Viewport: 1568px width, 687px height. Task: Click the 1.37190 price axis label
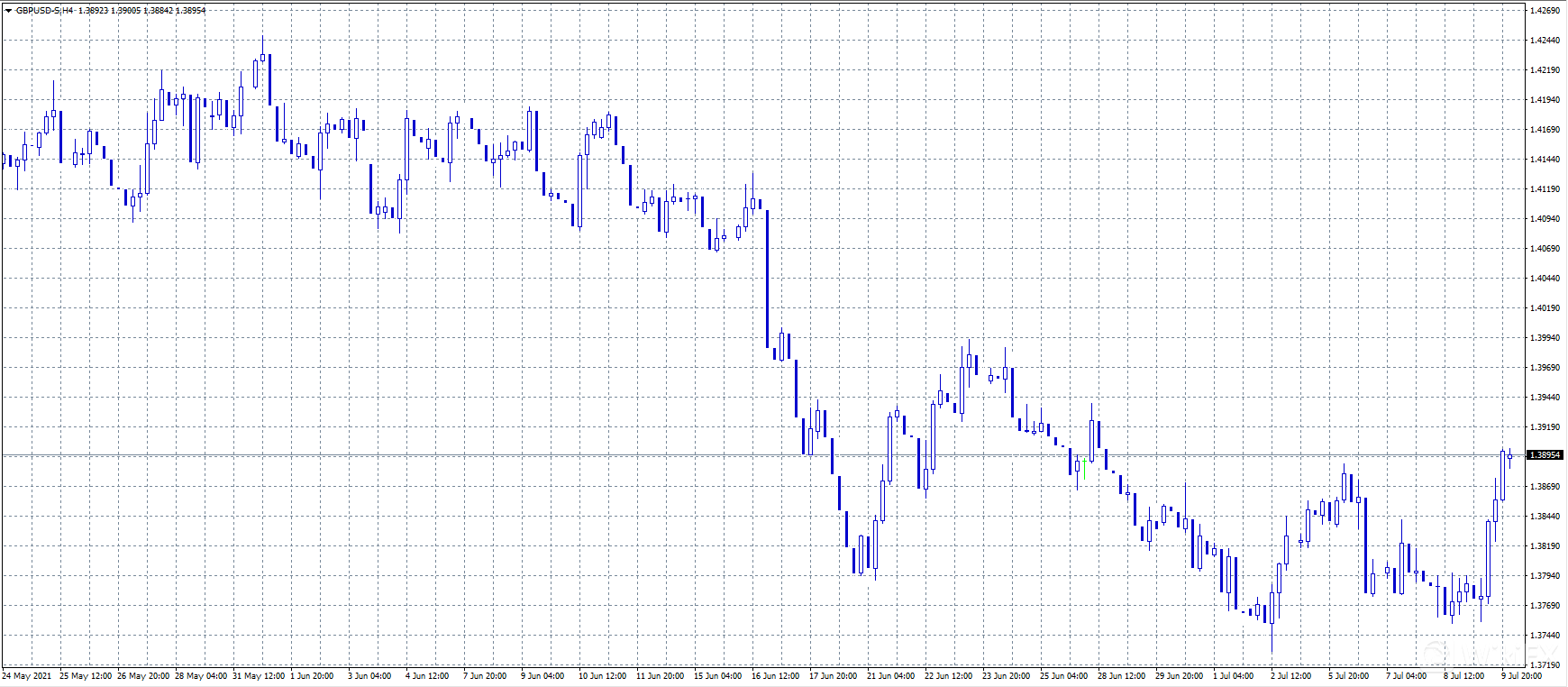click(x=1545, y=664)
